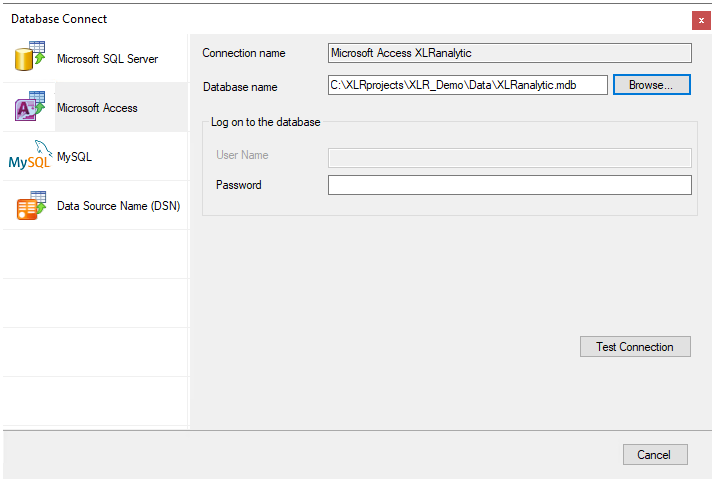
Task: Cancel the Database Connect dialog
Action: (655, 455)
